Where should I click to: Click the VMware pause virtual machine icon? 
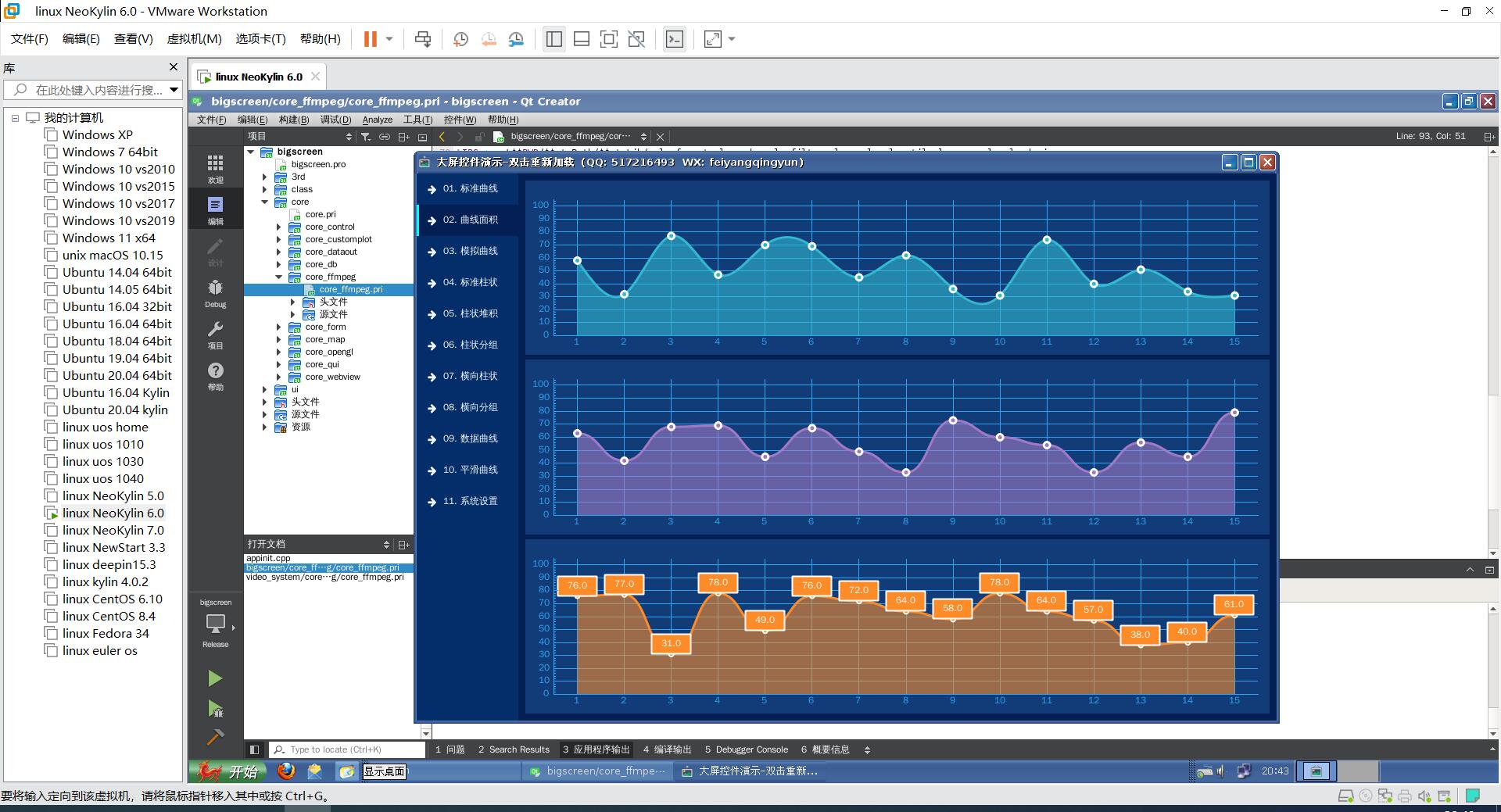pyautogui.click(x=371, y=39)
